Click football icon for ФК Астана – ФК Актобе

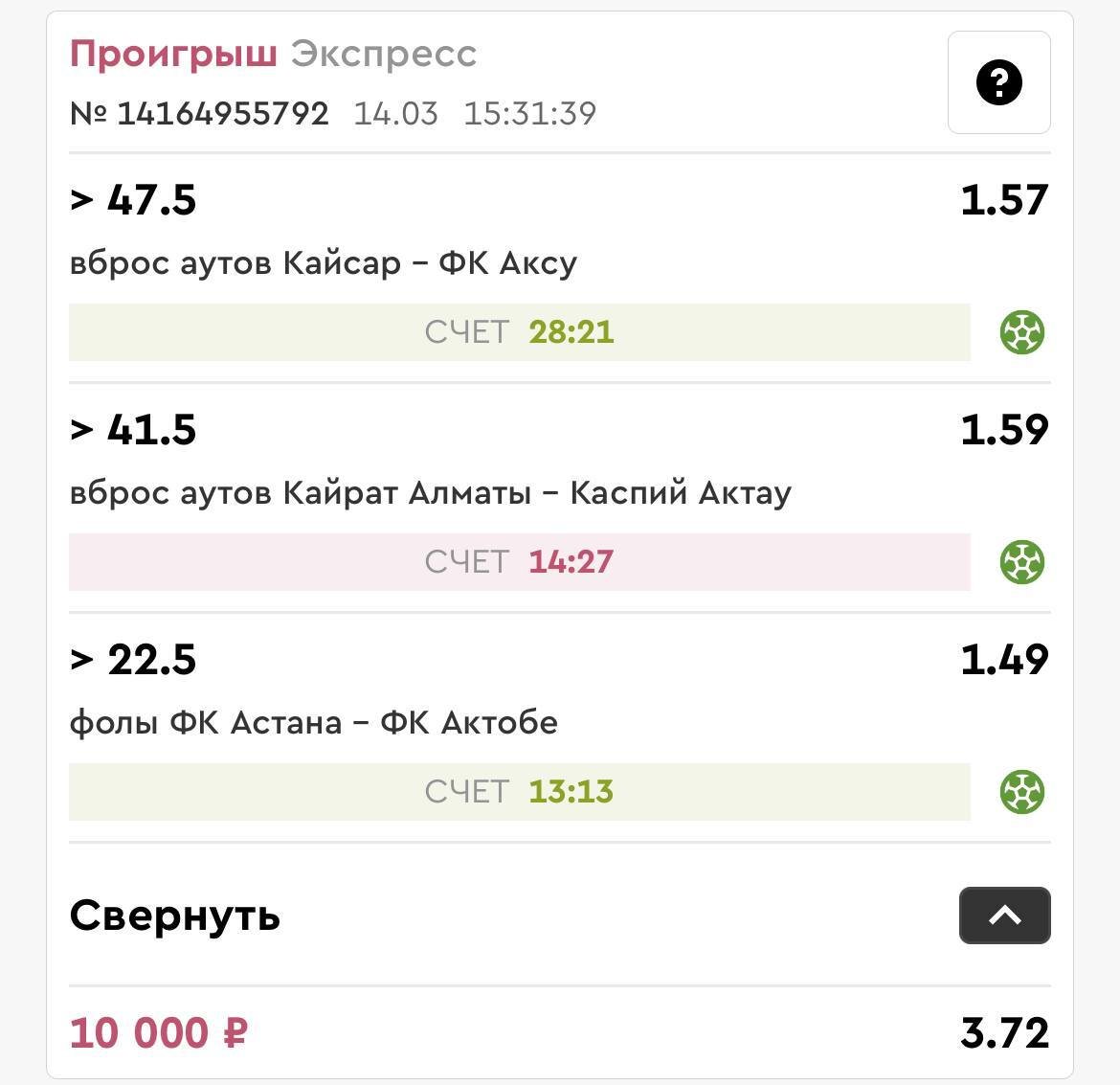coord(1021,792)
